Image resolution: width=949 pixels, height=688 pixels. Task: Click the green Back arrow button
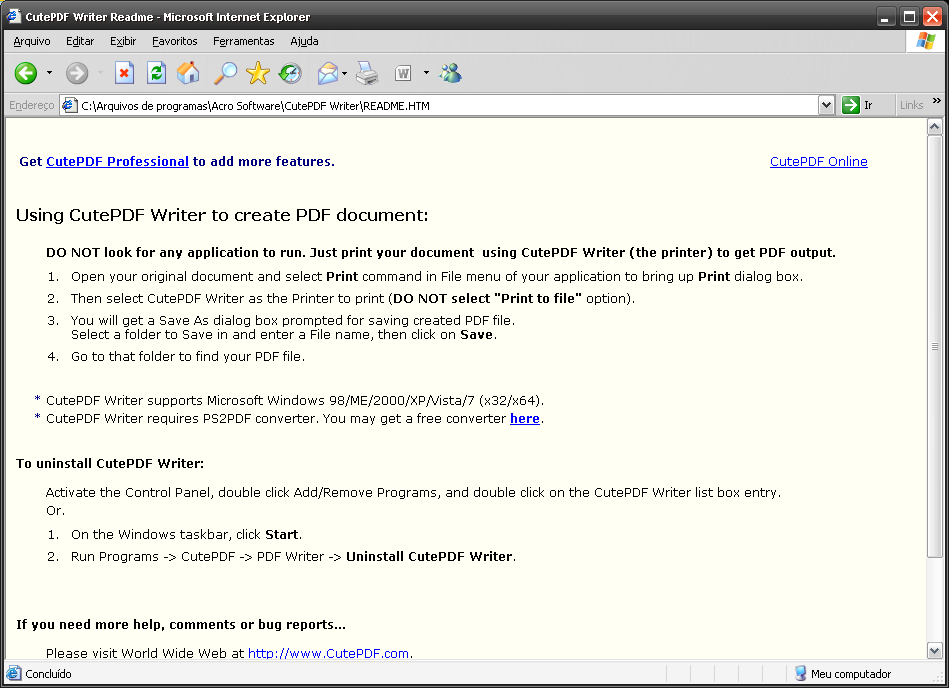(x=26, y=73)
